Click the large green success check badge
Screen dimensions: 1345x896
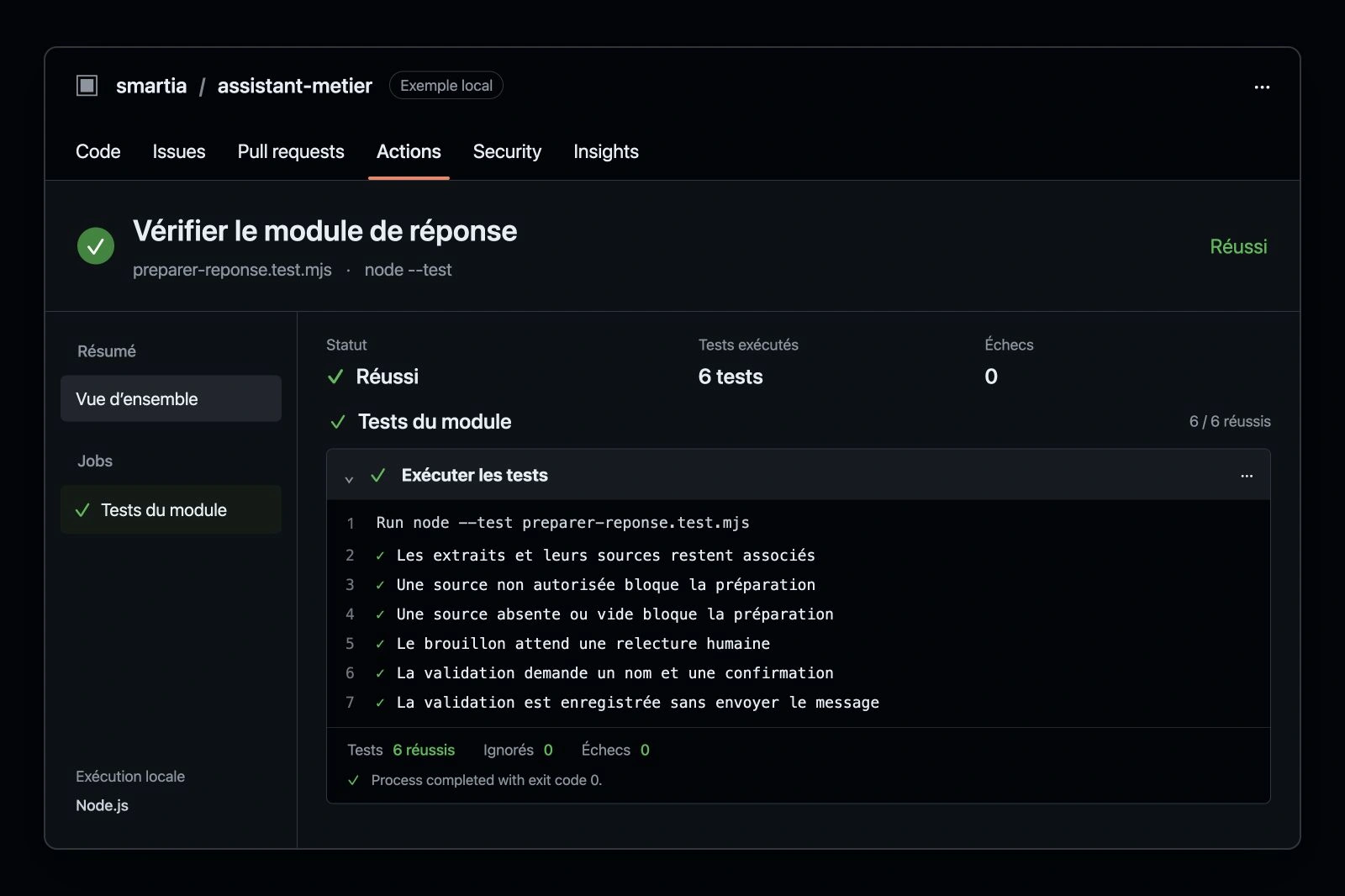[x=96, y=246]
